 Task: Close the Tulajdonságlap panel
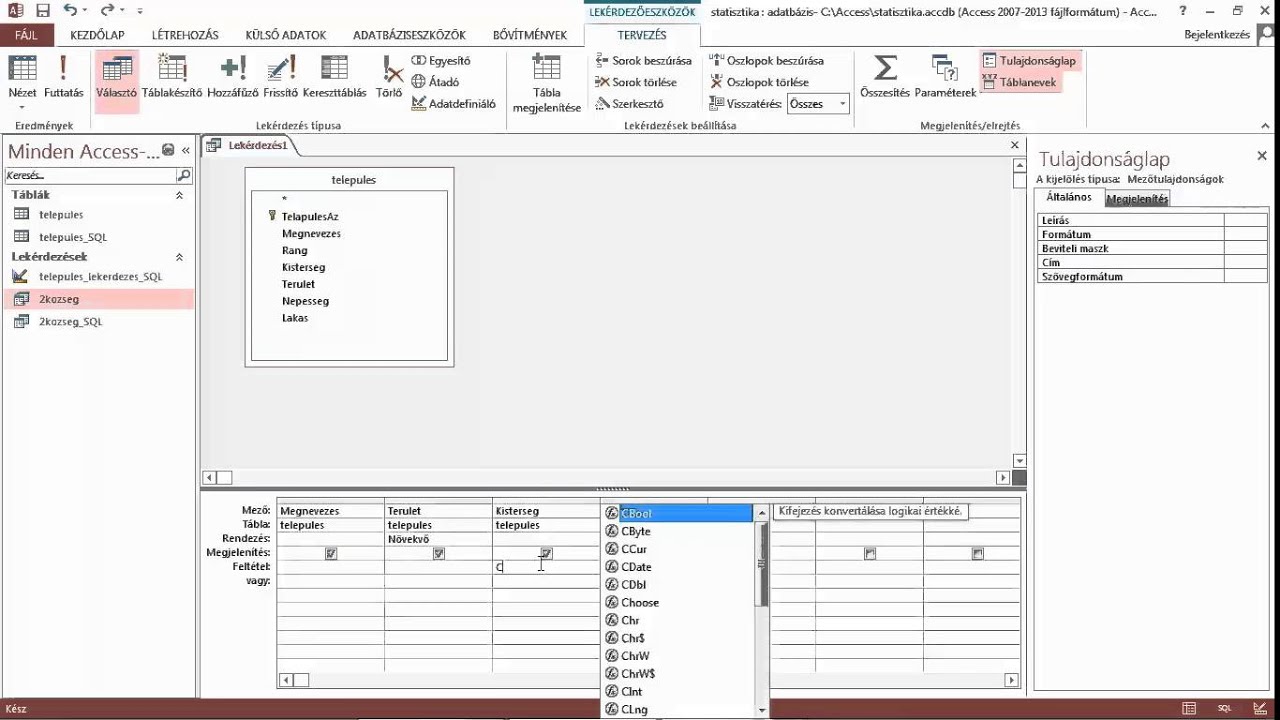[x=1262, y=156]
